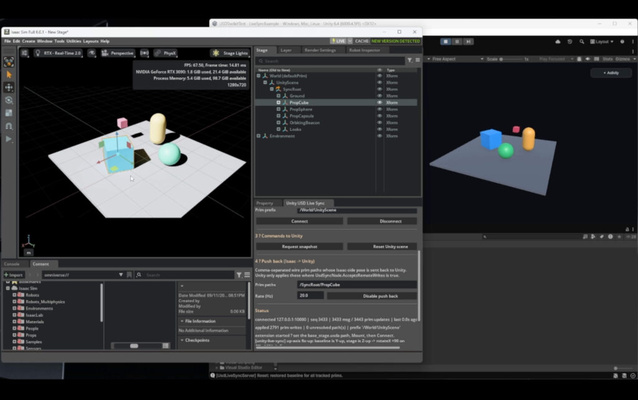Image resolution: width=638 pixels, height=400 pixels.
Task: Click the Unity Play button
Action: tap(446, 42)
